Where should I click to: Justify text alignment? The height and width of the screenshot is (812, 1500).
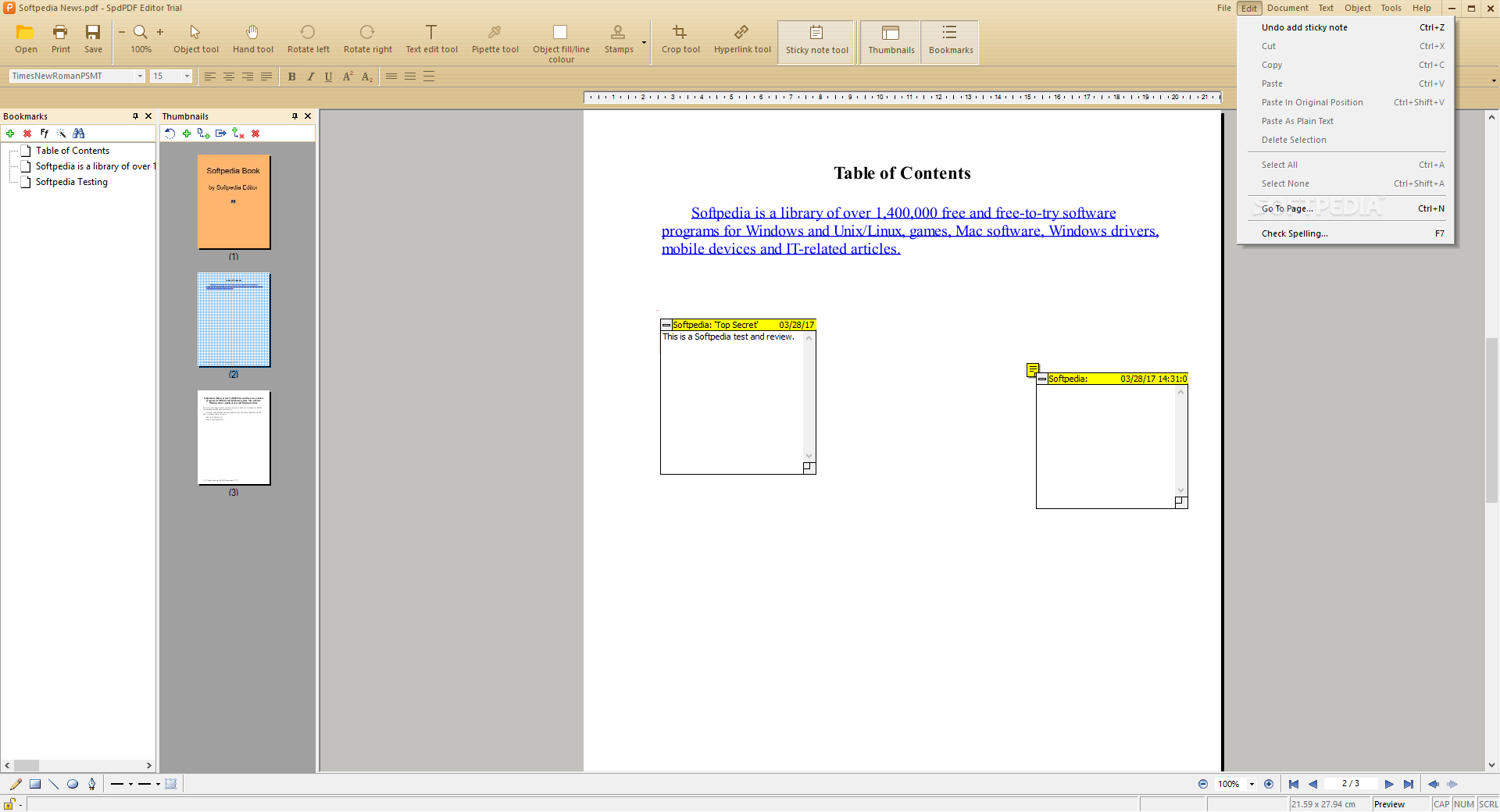point(266,77)
